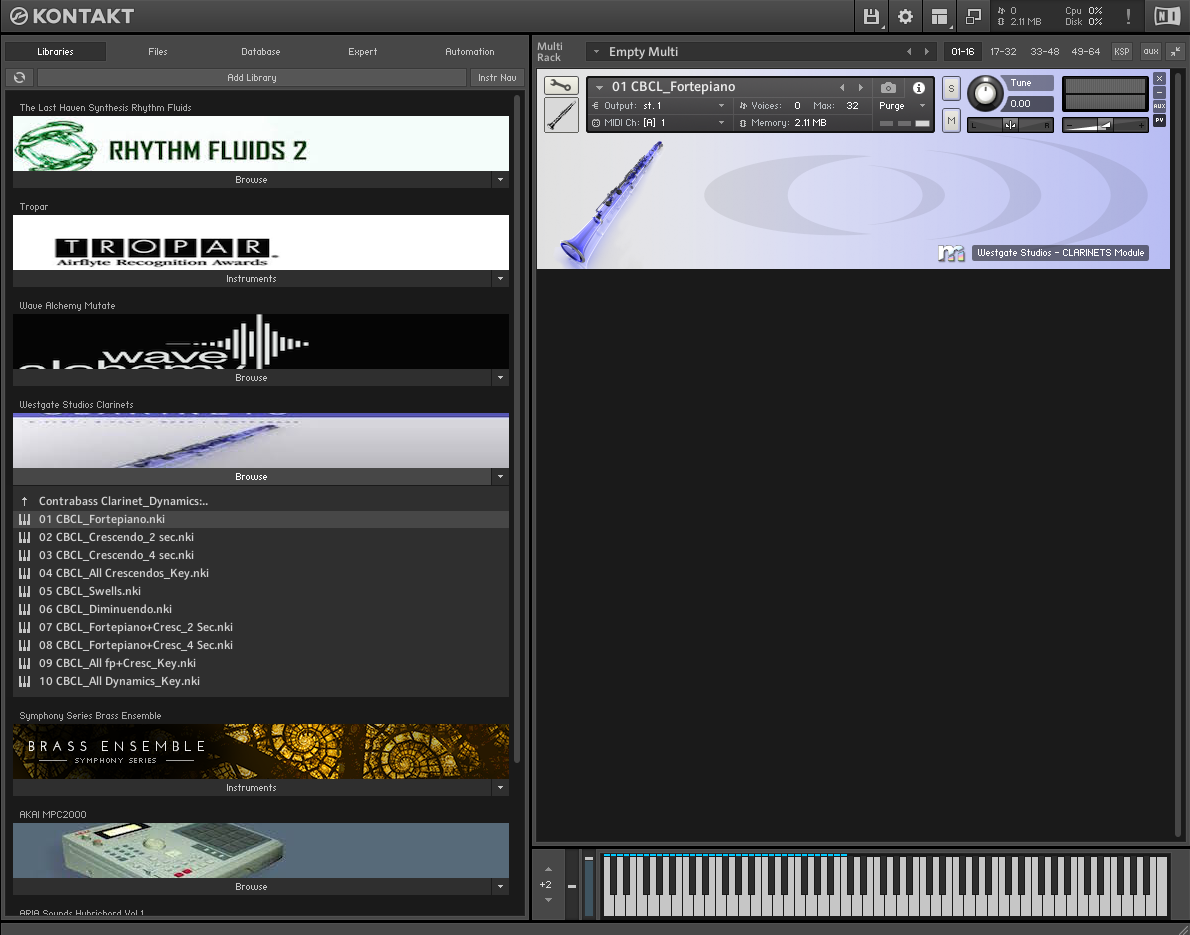
Task: Switch to the Files tab
Action: 158,52
